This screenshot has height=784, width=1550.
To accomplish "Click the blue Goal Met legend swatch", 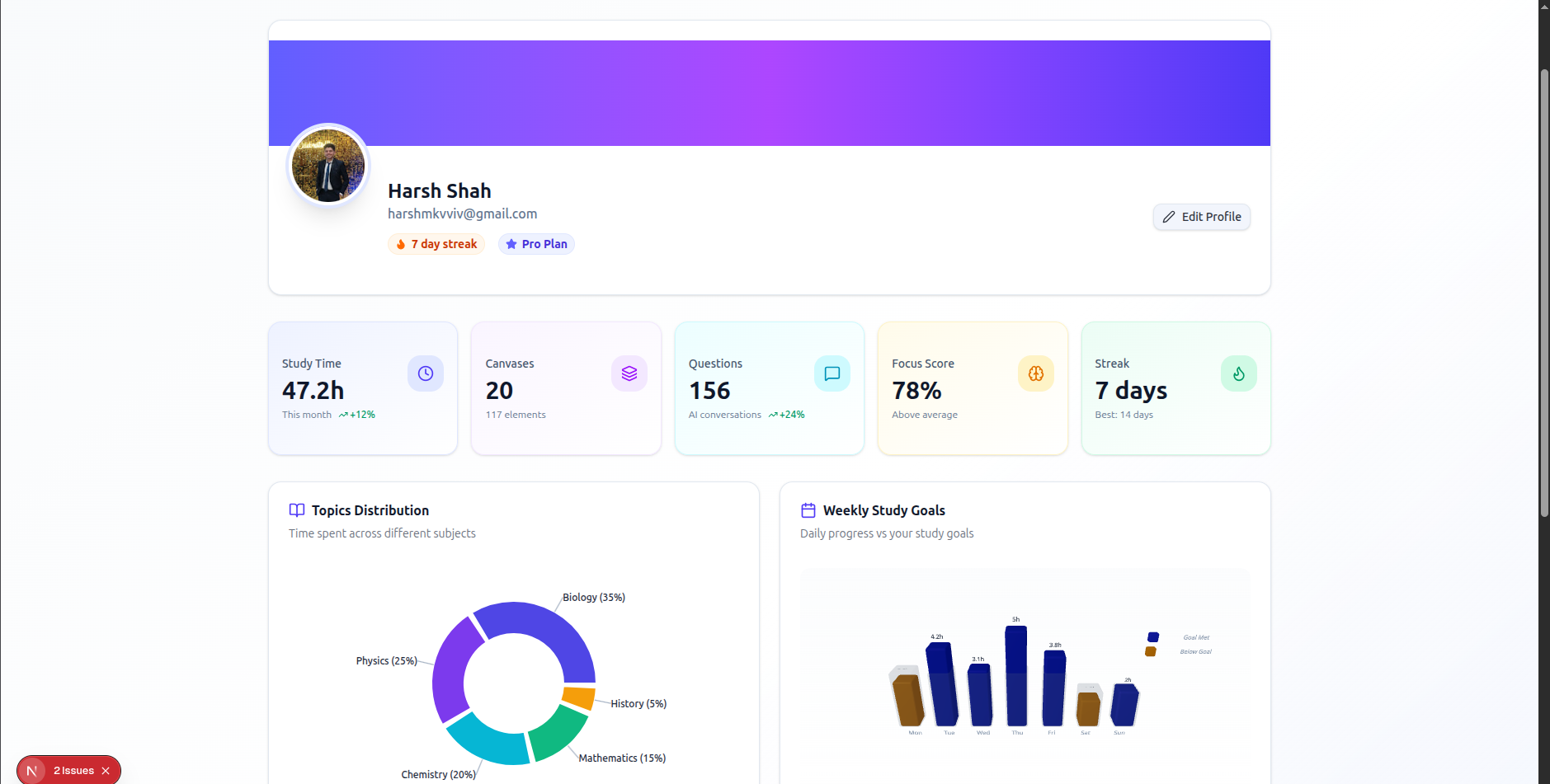I will 1153,637.
